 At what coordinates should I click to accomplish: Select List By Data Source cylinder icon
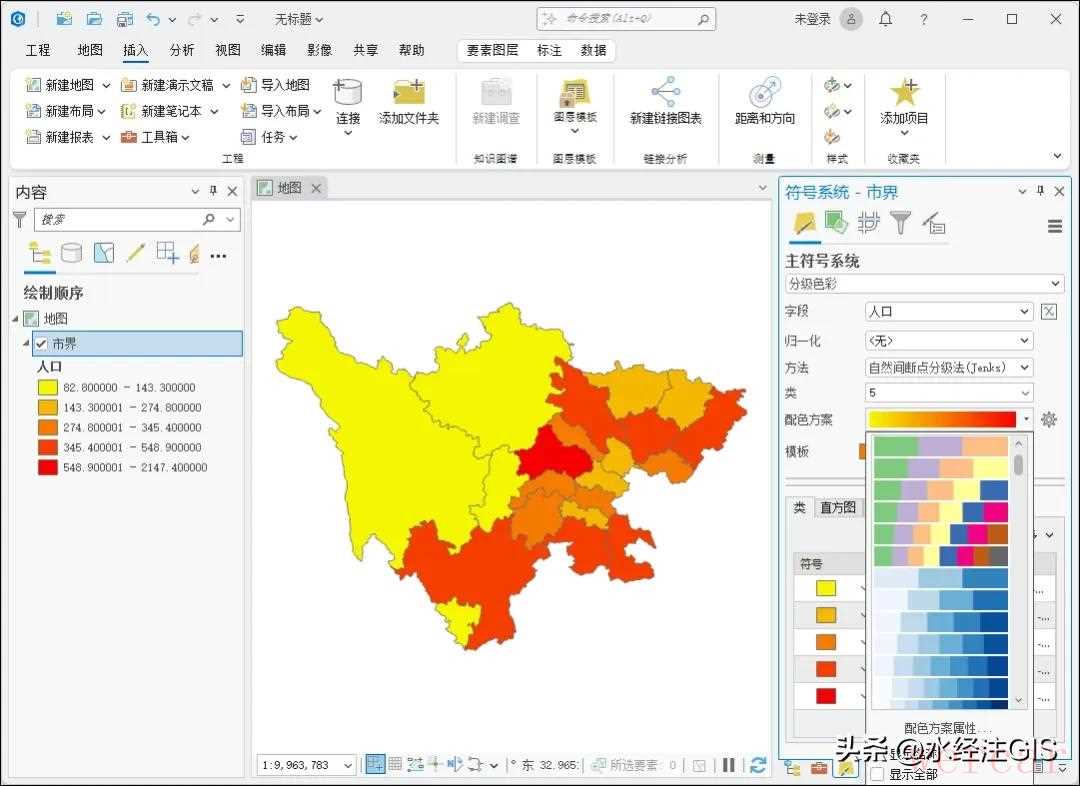pos(72,253)
